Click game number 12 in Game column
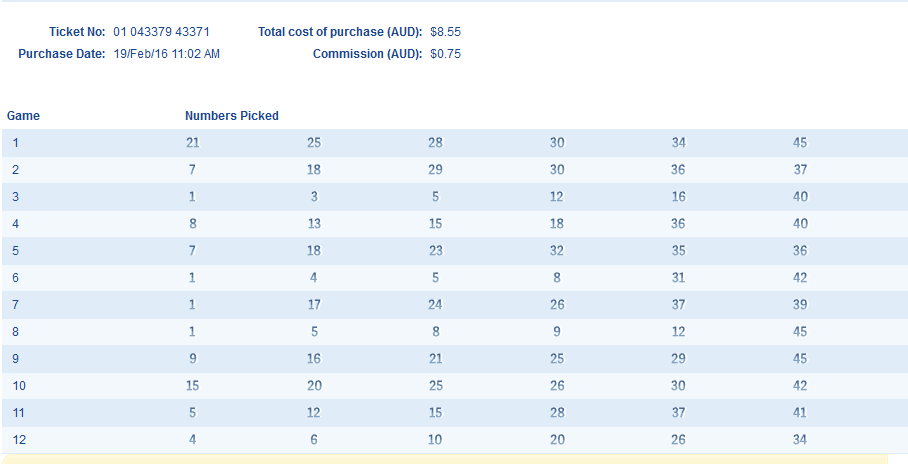The height and width of the screenshot is (464, 908). pos(19,440)
